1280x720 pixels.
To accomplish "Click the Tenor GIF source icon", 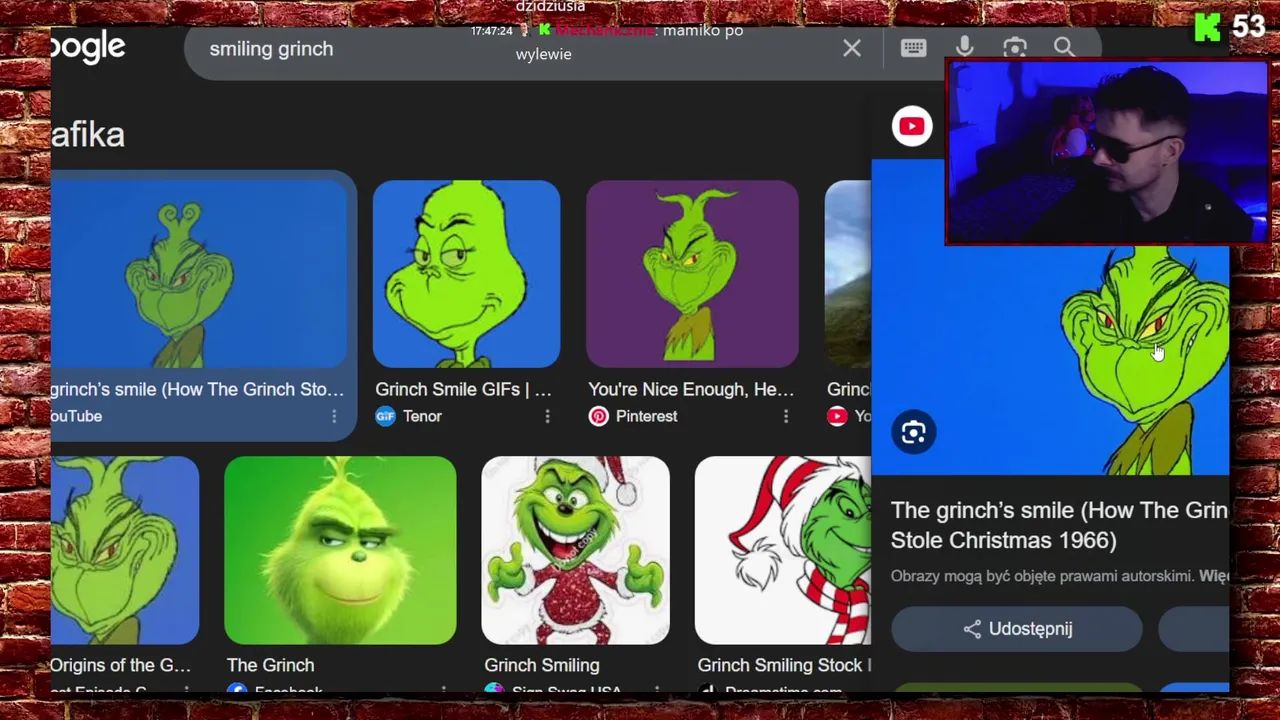I will pyautogui.click(x=385, y=416).
